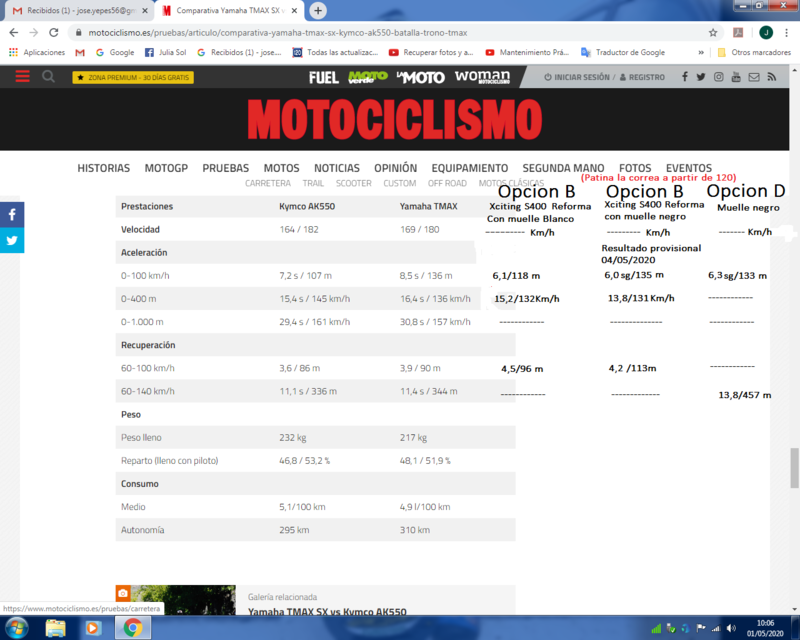The image size is (800, 640).
Task: Open Chrome from the Windows taskbar
Action: click(133, 628)
